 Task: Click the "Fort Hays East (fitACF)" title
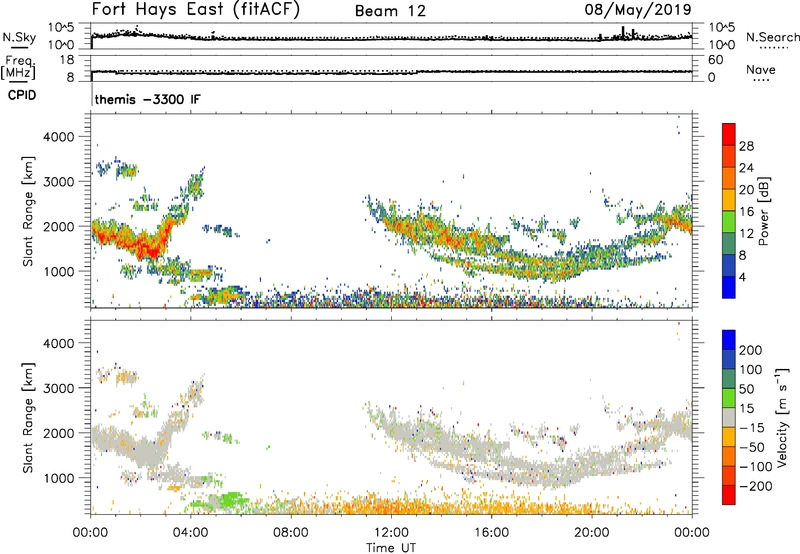196,9
